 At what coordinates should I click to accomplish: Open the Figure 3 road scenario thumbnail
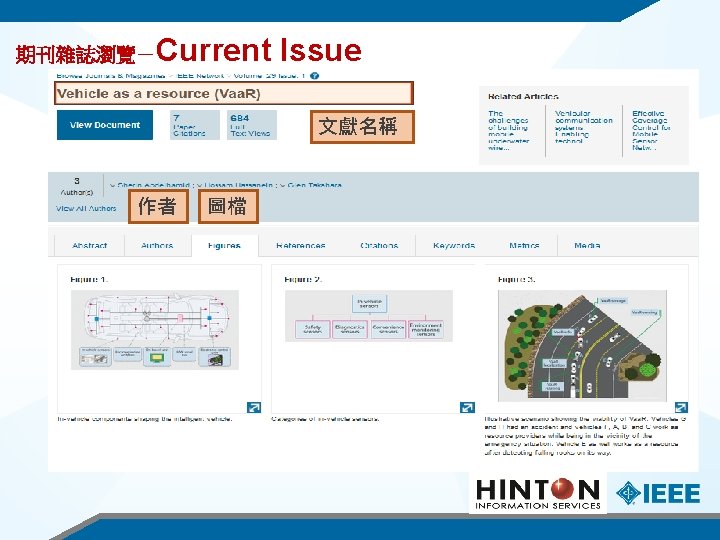coord(582,345)
